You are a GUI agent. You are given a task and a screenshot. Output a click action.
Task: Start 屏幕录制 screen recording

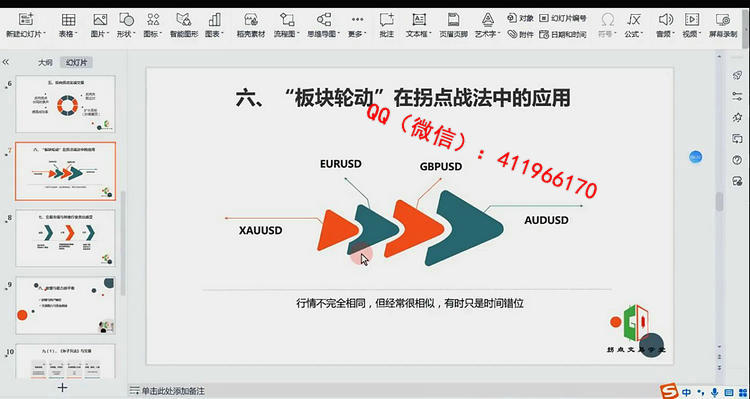coord(723,25)
